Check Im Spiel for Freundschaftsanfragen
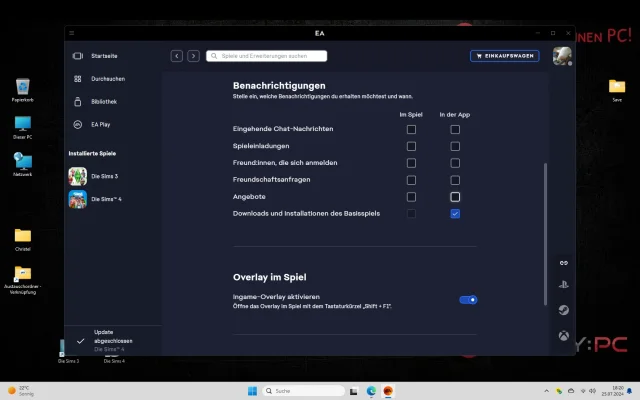This screenshot has height=400, width=640. click(x=411, y=180)
